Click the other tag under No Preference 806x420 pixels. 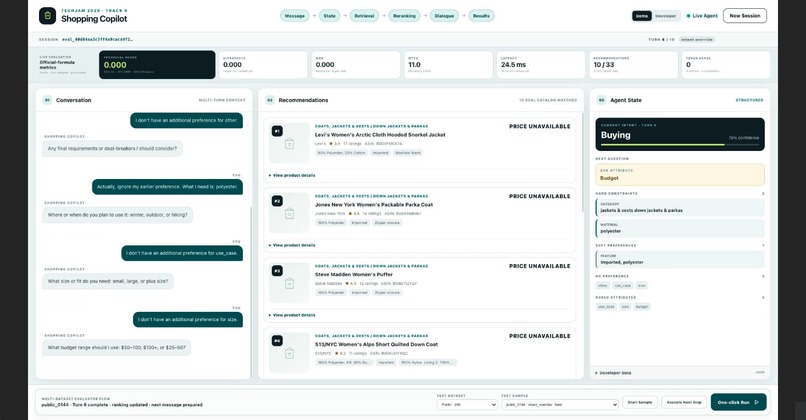(602, 285)
